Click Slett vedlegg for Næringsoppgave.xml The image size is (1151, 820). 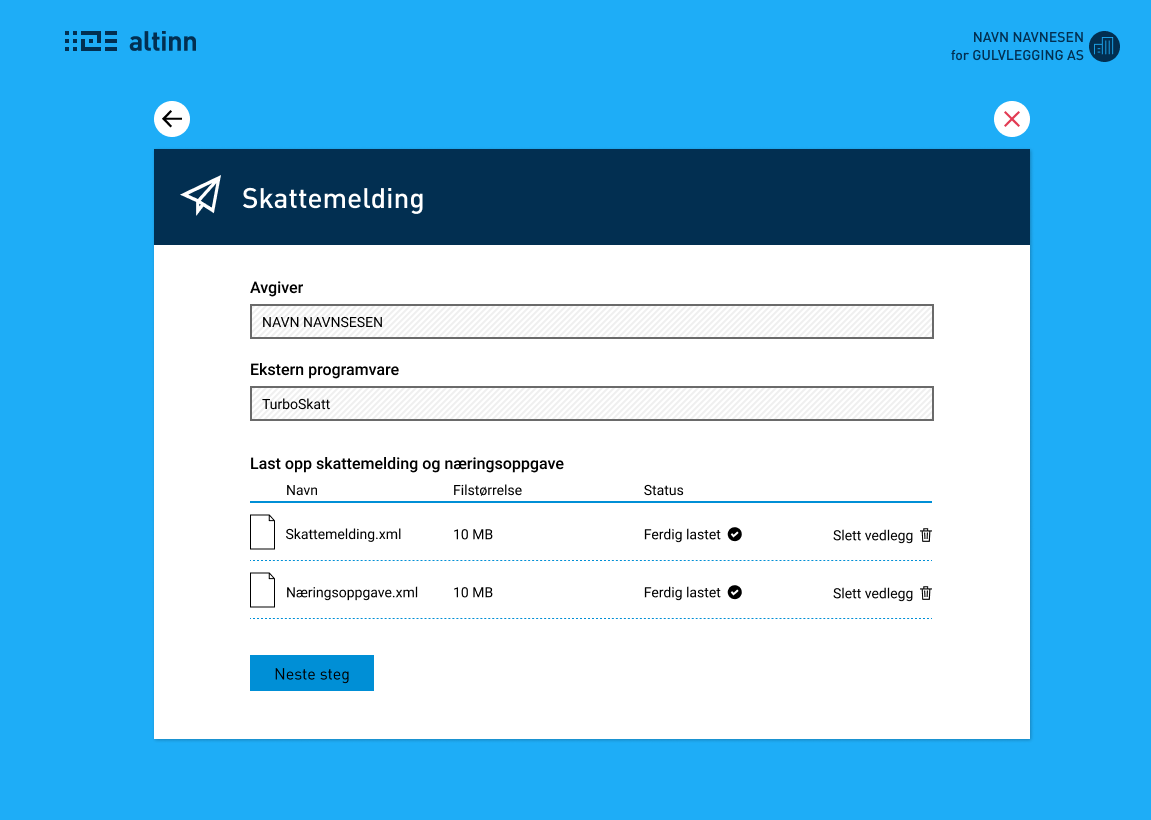click(x=872, y=593)
